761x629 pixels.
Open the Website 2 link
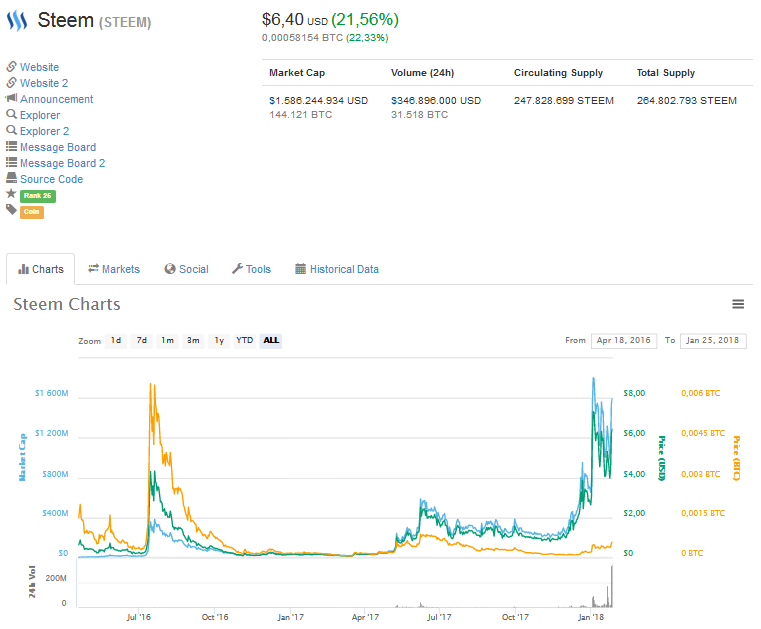pos(44,83)
